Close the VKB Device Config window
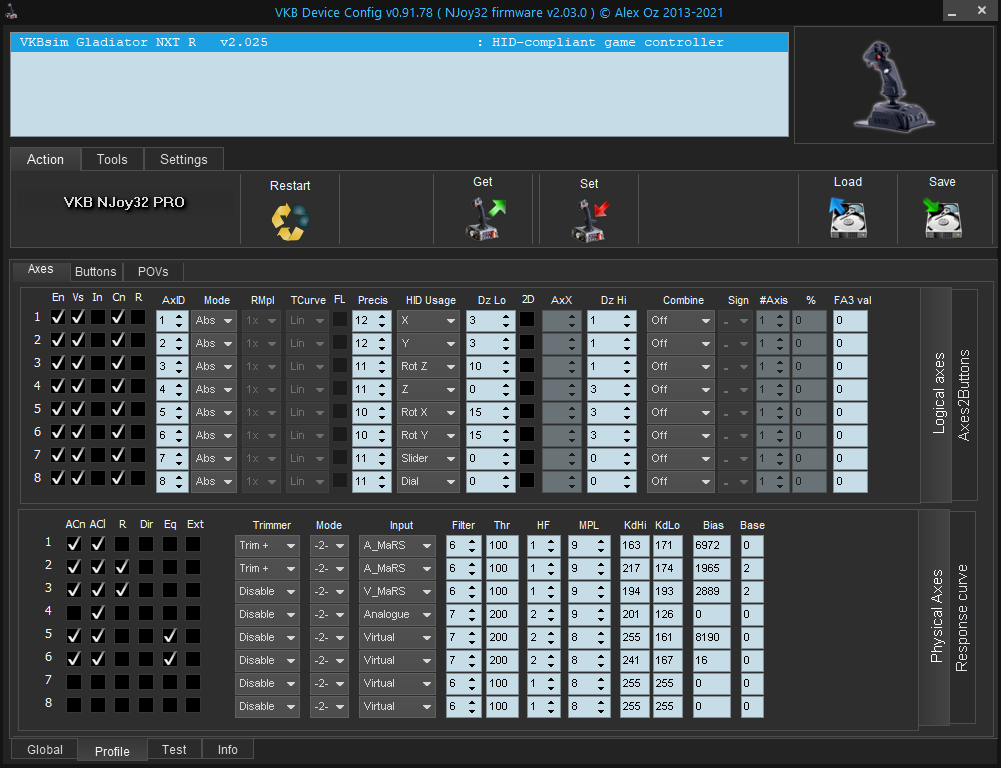Viewport: 1001px width, 768px height. tap(985, 11)
